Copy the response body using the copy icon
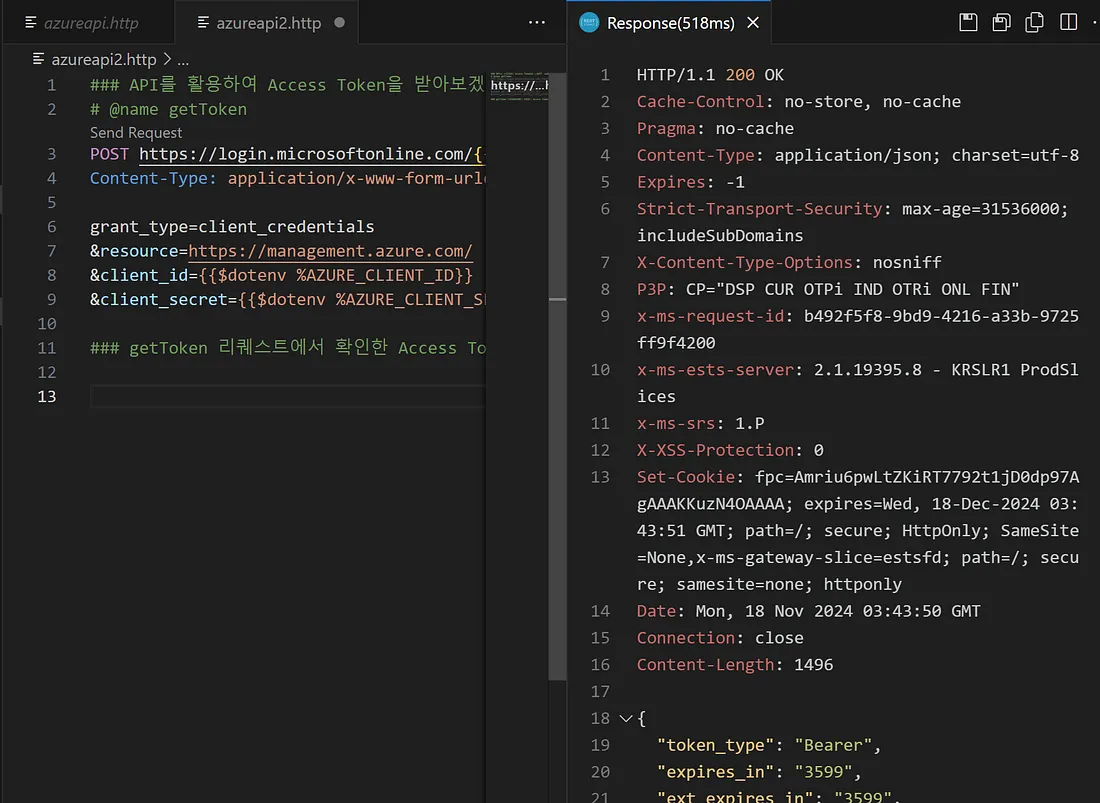 pos(1034,22)
